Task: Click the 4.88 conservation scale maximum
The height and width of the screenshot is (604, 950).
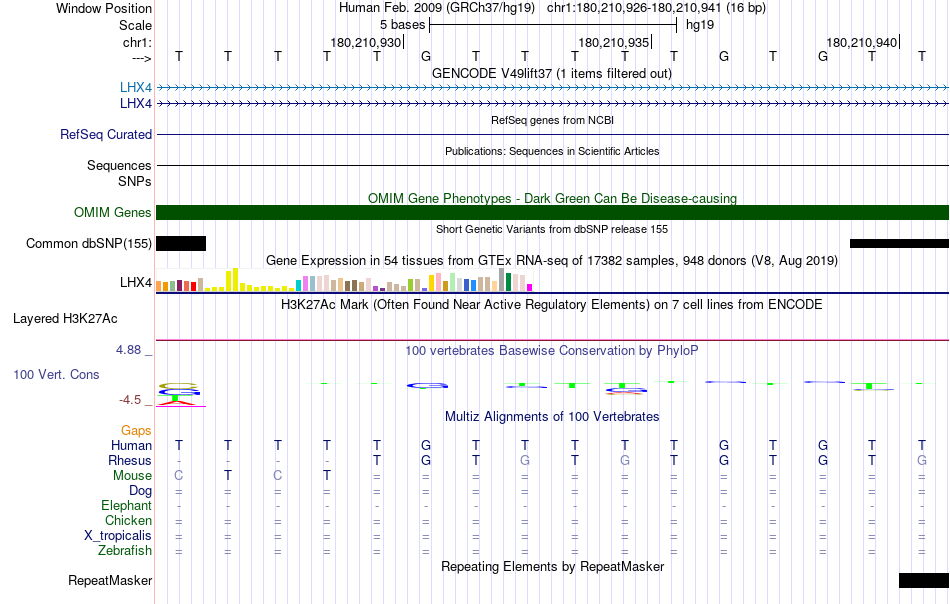Action: (x=128, y=350)
